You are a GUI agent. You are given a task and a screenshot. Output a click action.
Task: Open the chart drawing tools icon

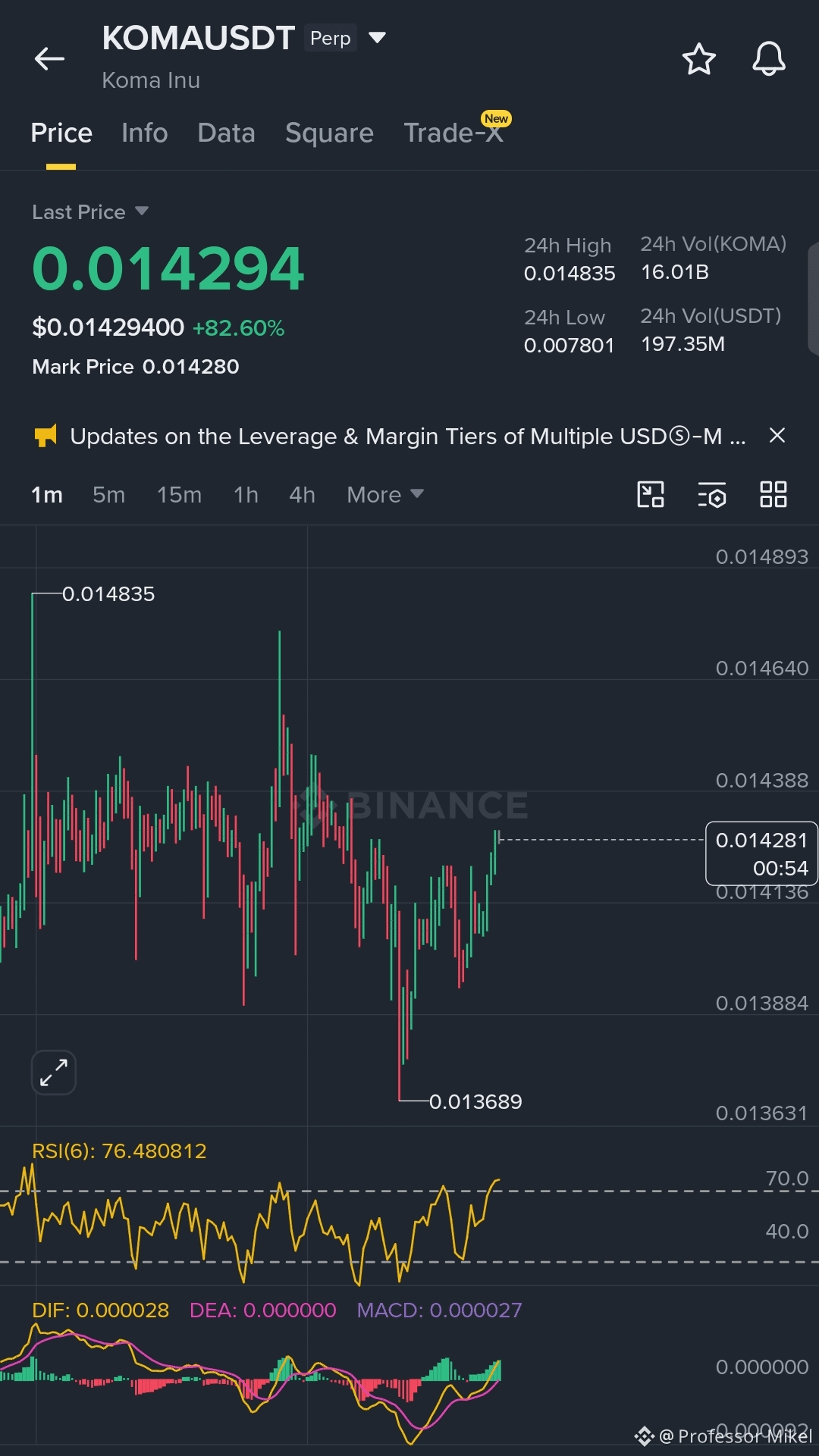(651, 494)
